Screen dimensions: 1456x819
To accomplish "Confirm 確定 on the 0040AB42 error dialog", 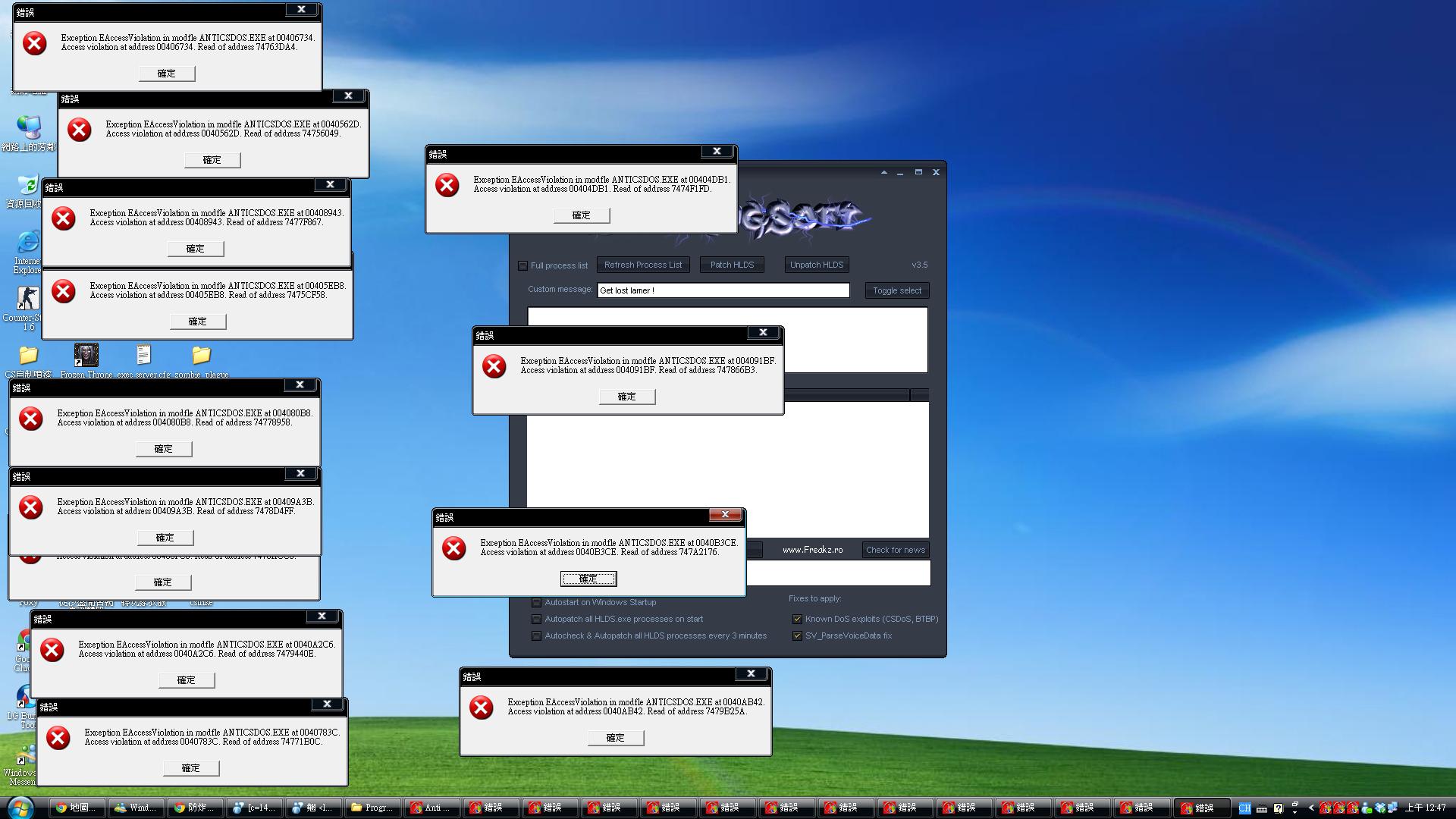I will 616,738.
